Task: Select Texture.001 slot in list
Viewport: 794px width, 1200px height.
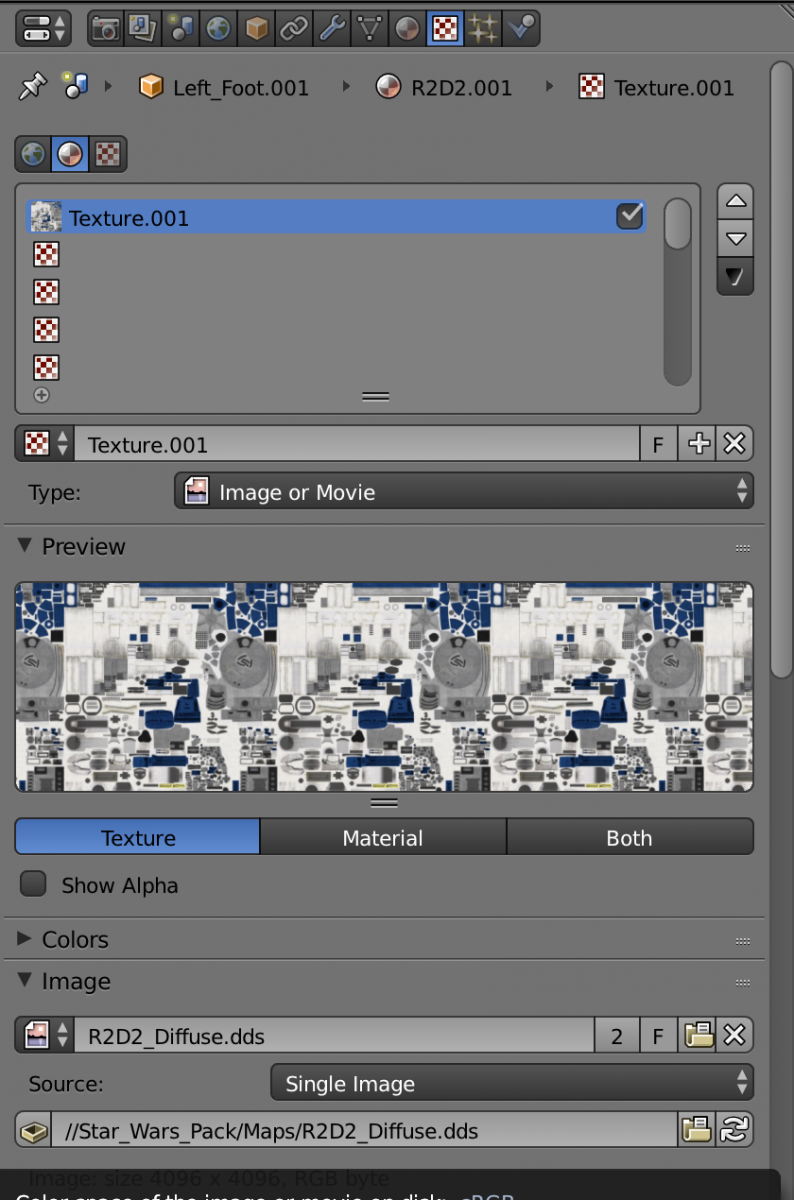Action: pyautogui.click(x=336, y=217)
